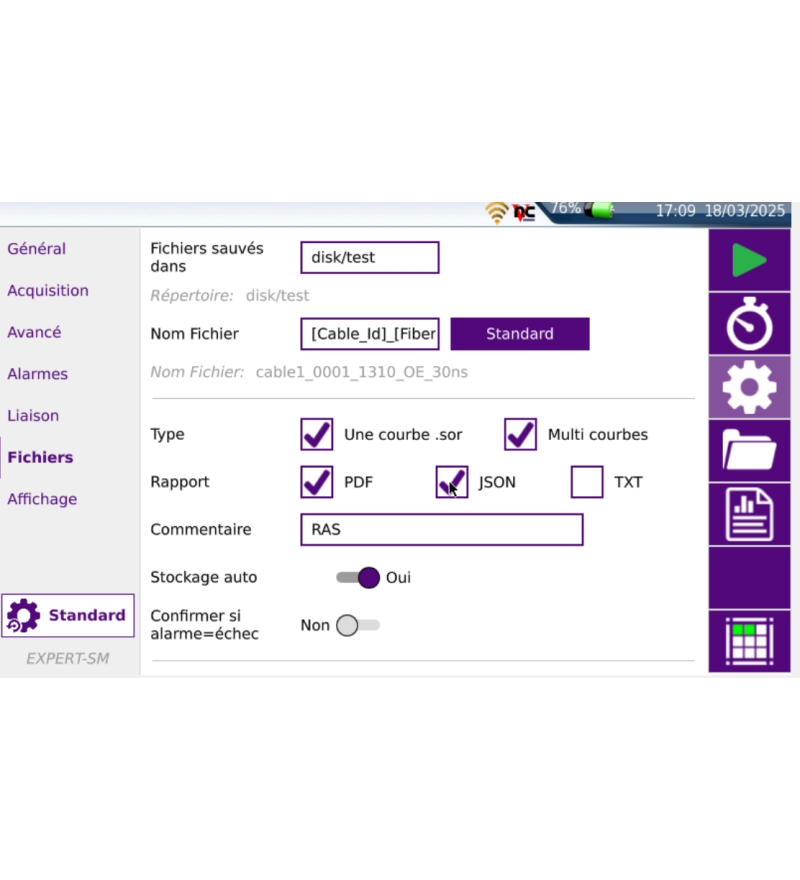Click the stopwatch timer icon

(748, 325)
